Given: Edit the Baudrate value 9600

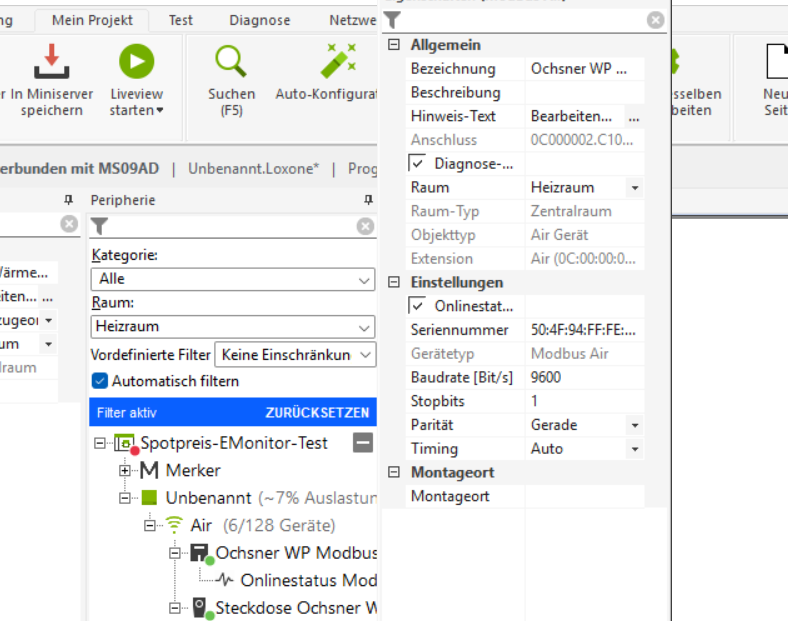Looking at the screenshot, I should point(584,377).
